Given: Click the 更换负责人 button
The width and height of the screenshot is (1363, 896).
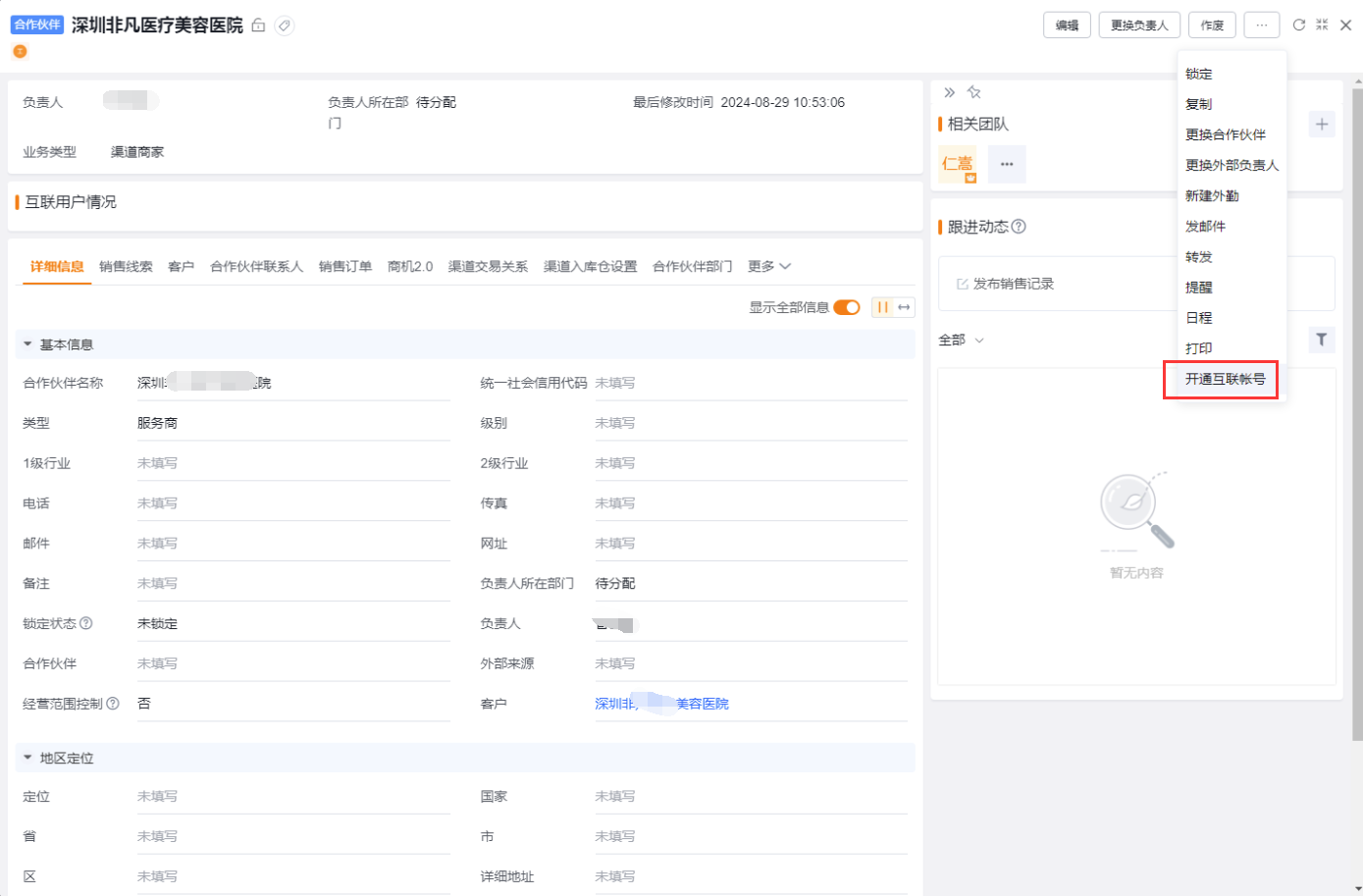Looking at the screenshot, I should point(1139,25).
